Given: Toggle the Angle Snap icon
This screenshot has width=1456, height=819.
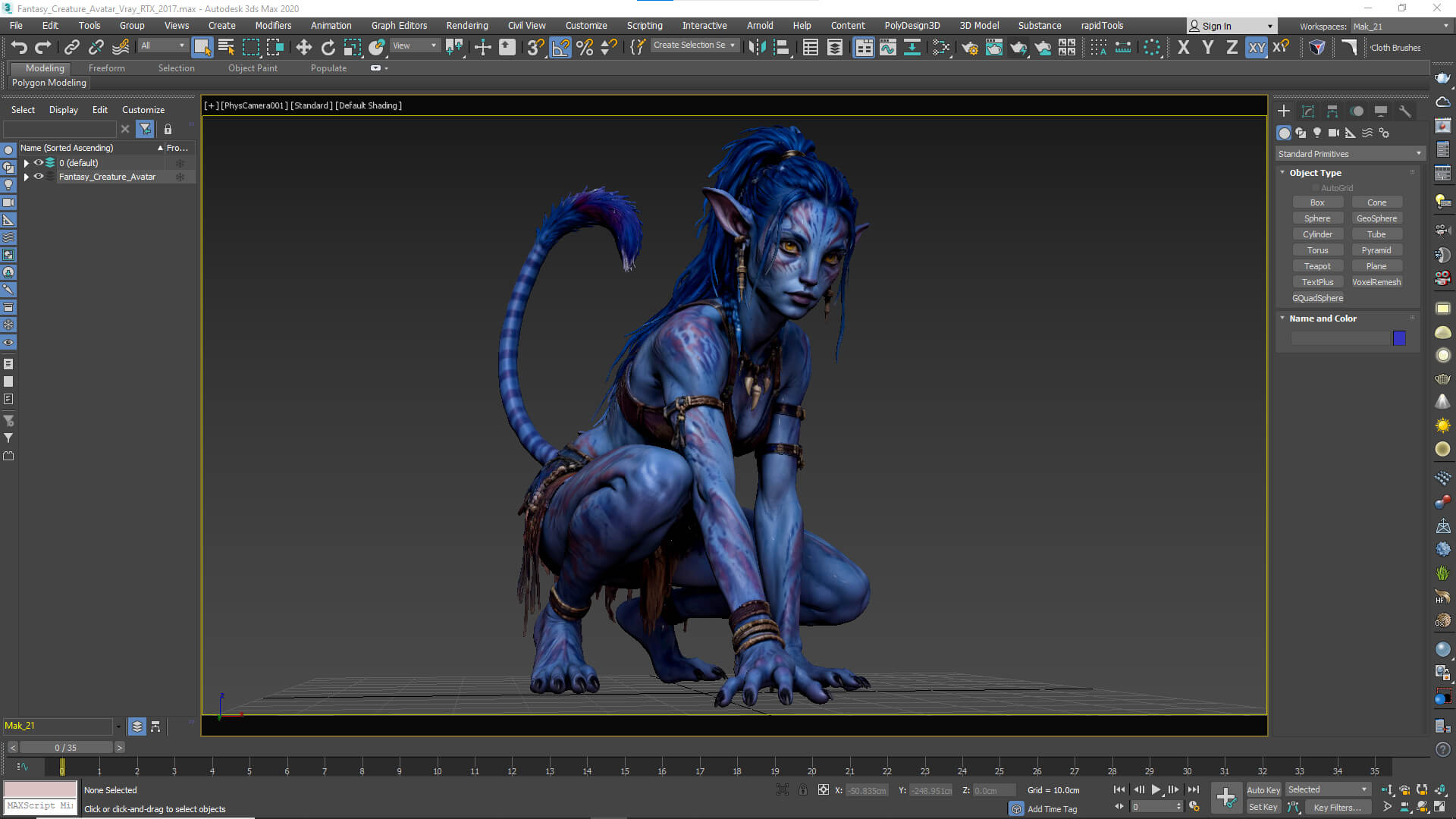Looking at the screenshot, I should coord(560,47).
